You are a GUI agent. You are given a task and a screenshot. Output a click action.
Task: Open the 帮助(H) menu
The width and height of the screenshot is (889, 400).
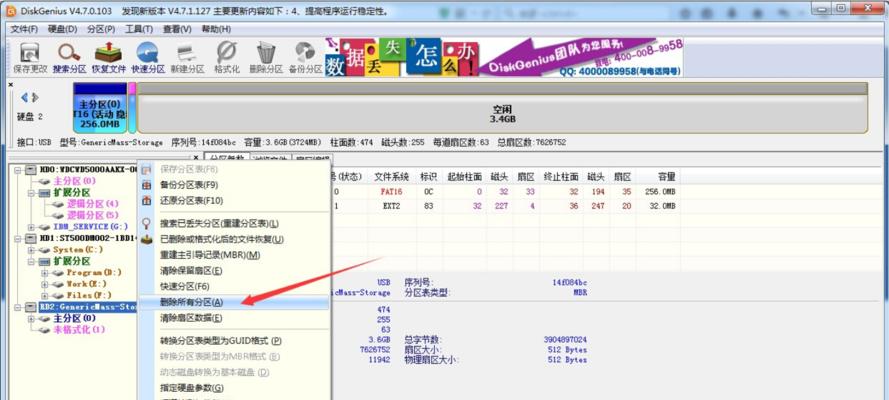216,29
